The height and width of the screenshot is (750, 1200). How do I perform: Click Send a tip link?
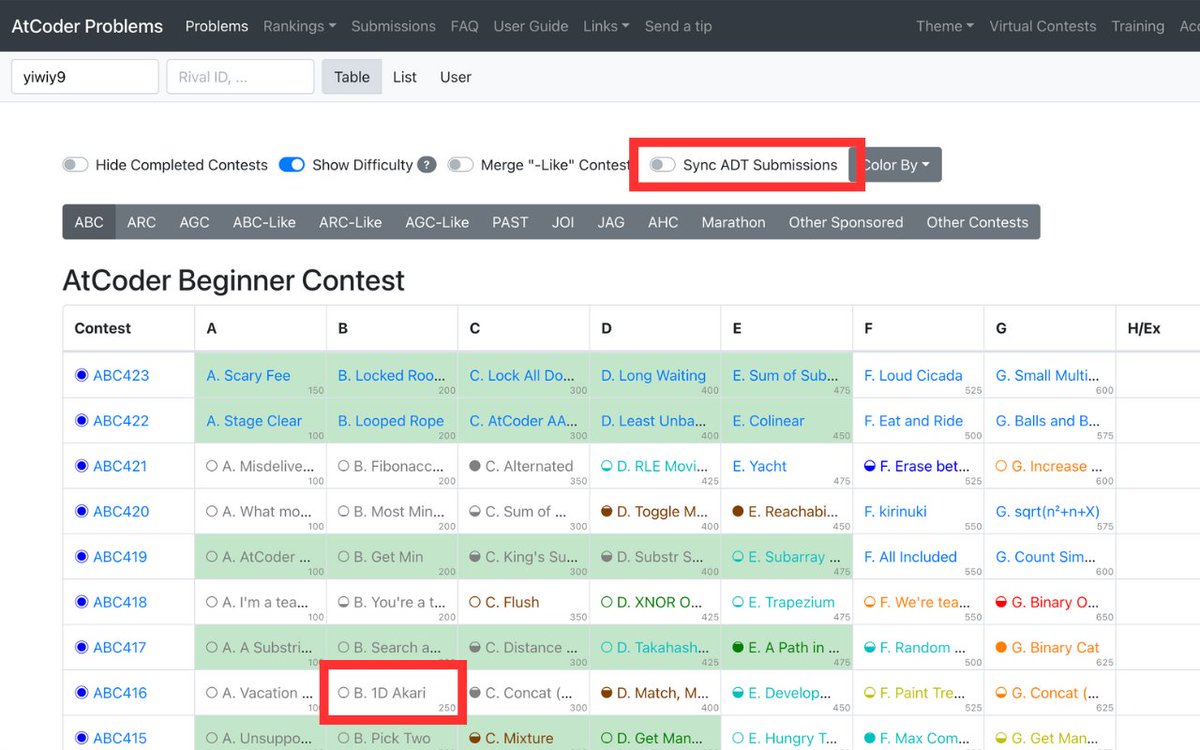click(678, 26)
